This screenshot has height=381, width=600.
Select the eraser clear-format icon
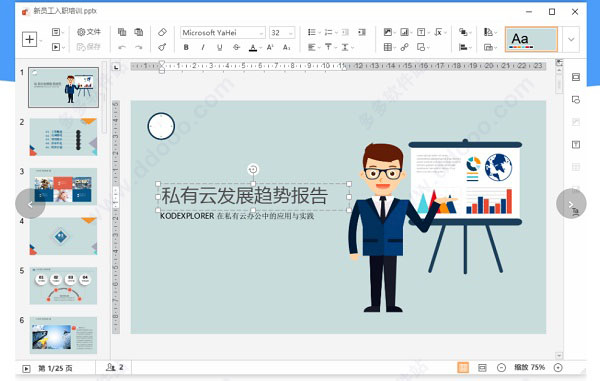(162, 32)
